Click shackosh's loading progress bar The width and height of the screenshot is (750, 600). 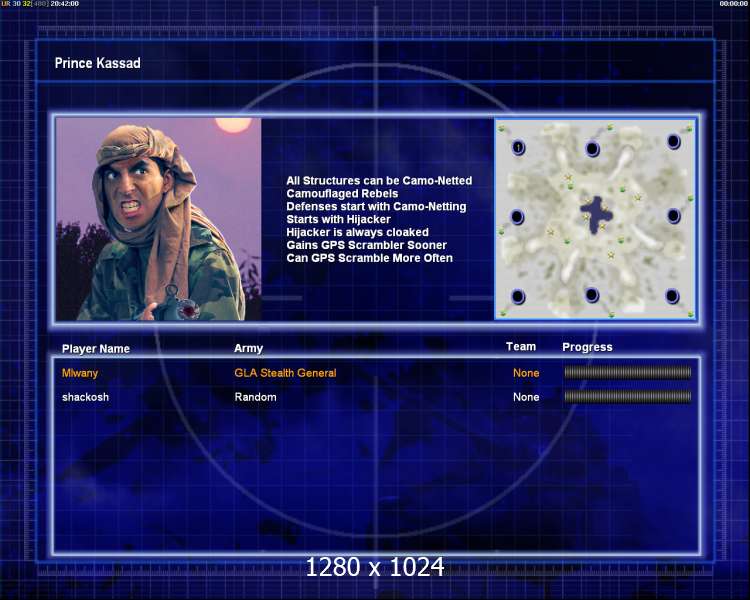tap(628, 396)
